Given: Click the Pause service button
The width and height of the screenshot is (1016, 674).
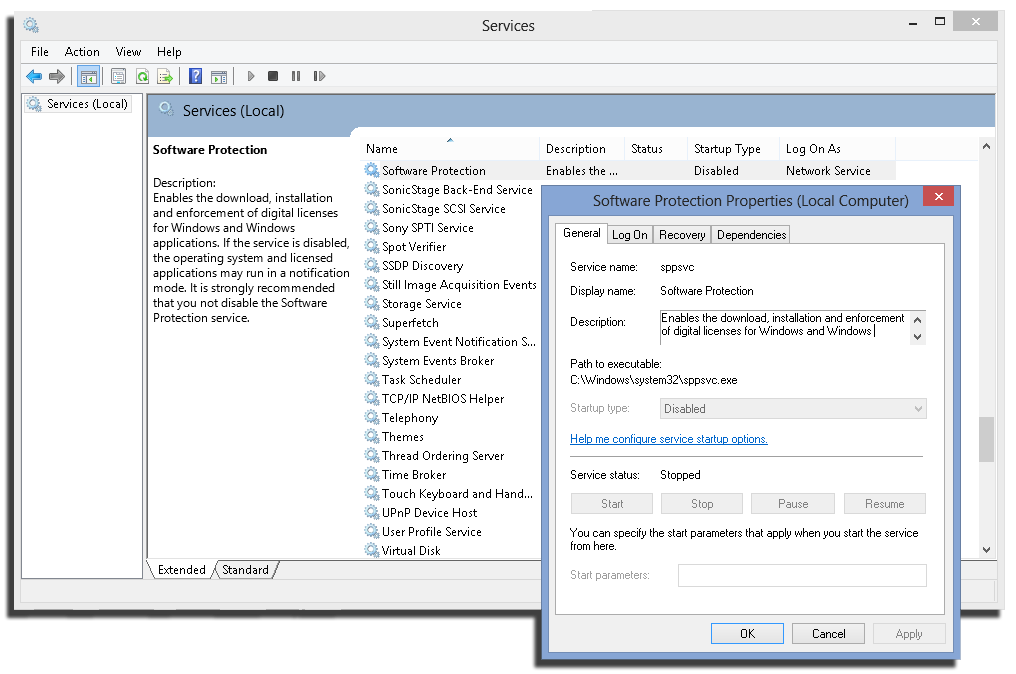Looking at the screenshot, I should click(x=792, y=504).
